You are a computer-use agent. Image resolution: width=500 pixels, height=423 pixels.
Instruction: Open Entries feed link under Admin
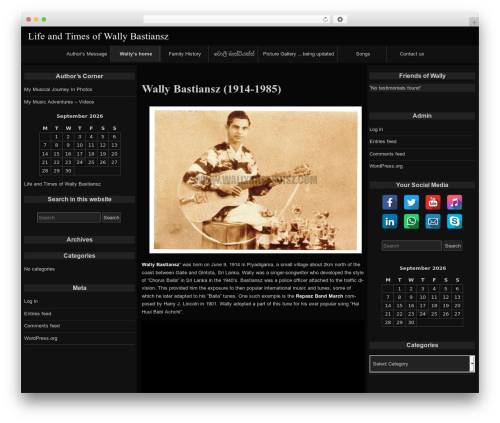point(383,141)
